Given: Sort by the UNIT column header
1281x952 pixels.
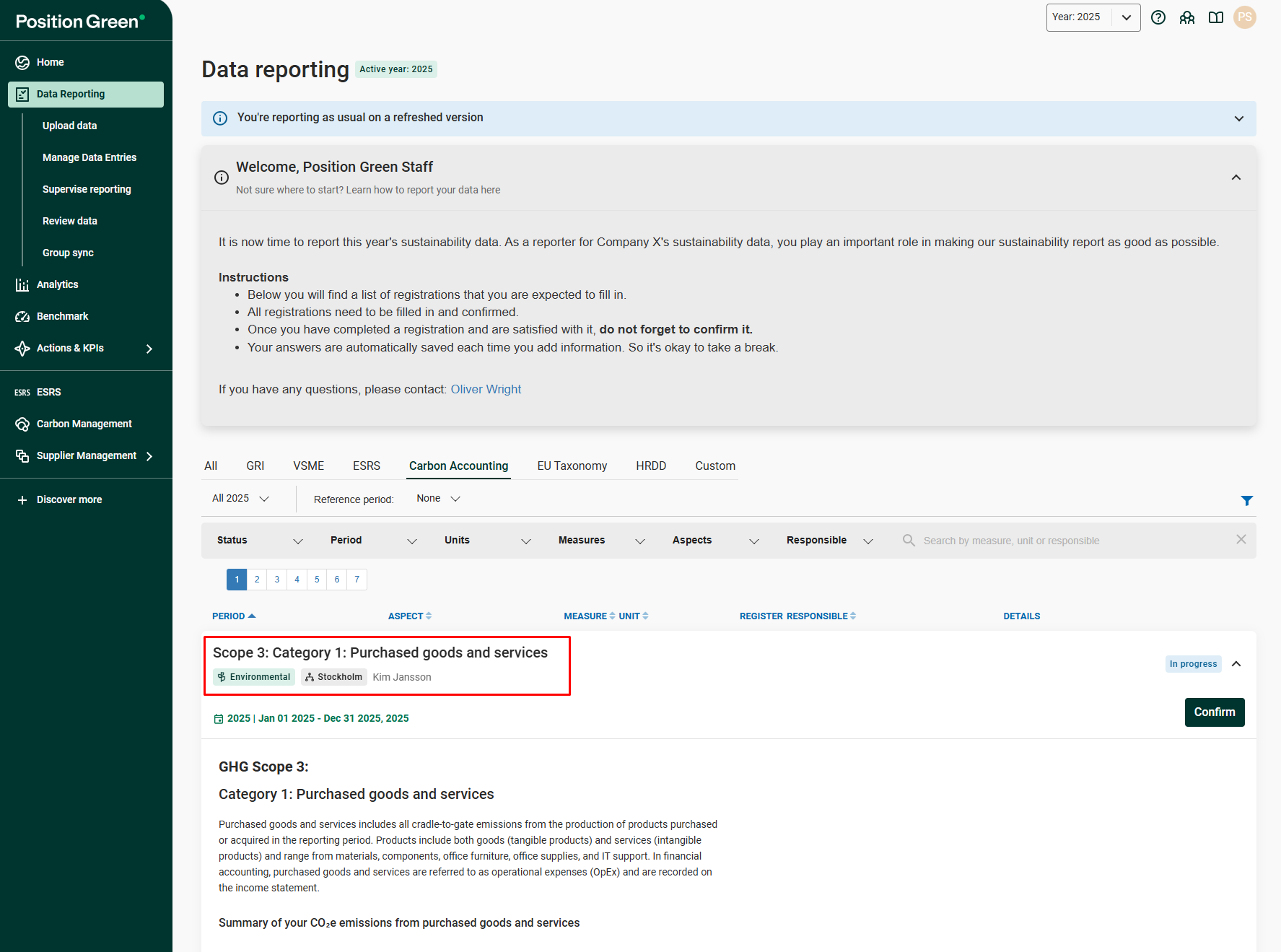Looking at the screenshot, I should (634, 616).
